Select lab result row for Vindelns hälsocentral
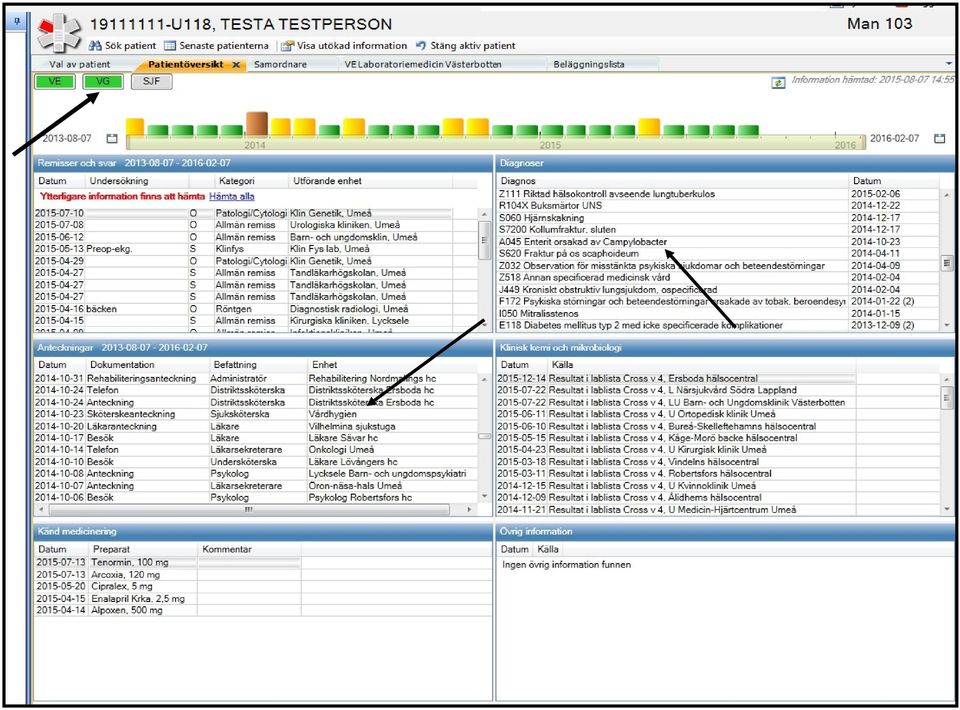This screenshot has width=960, height=710. coord(719,462)
